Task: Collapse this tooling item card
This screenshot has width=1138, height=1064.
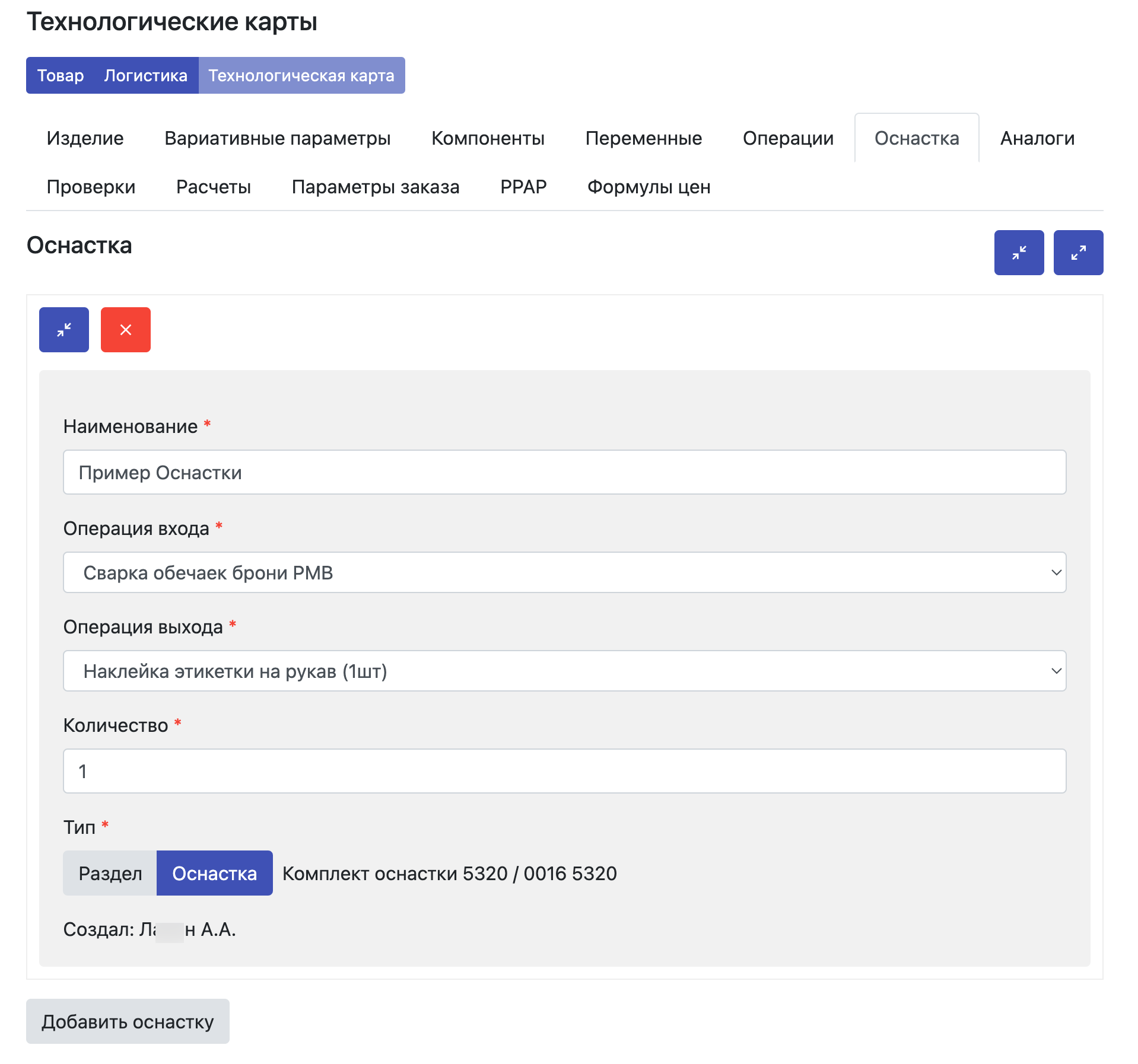Action: [x=64, y=330]
